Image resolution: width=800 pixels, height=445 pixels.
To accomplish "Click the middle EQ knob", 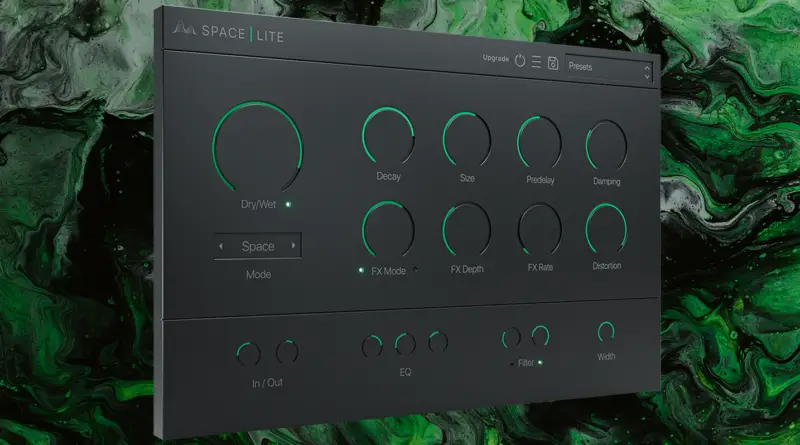I will click(x=405, y=344).
